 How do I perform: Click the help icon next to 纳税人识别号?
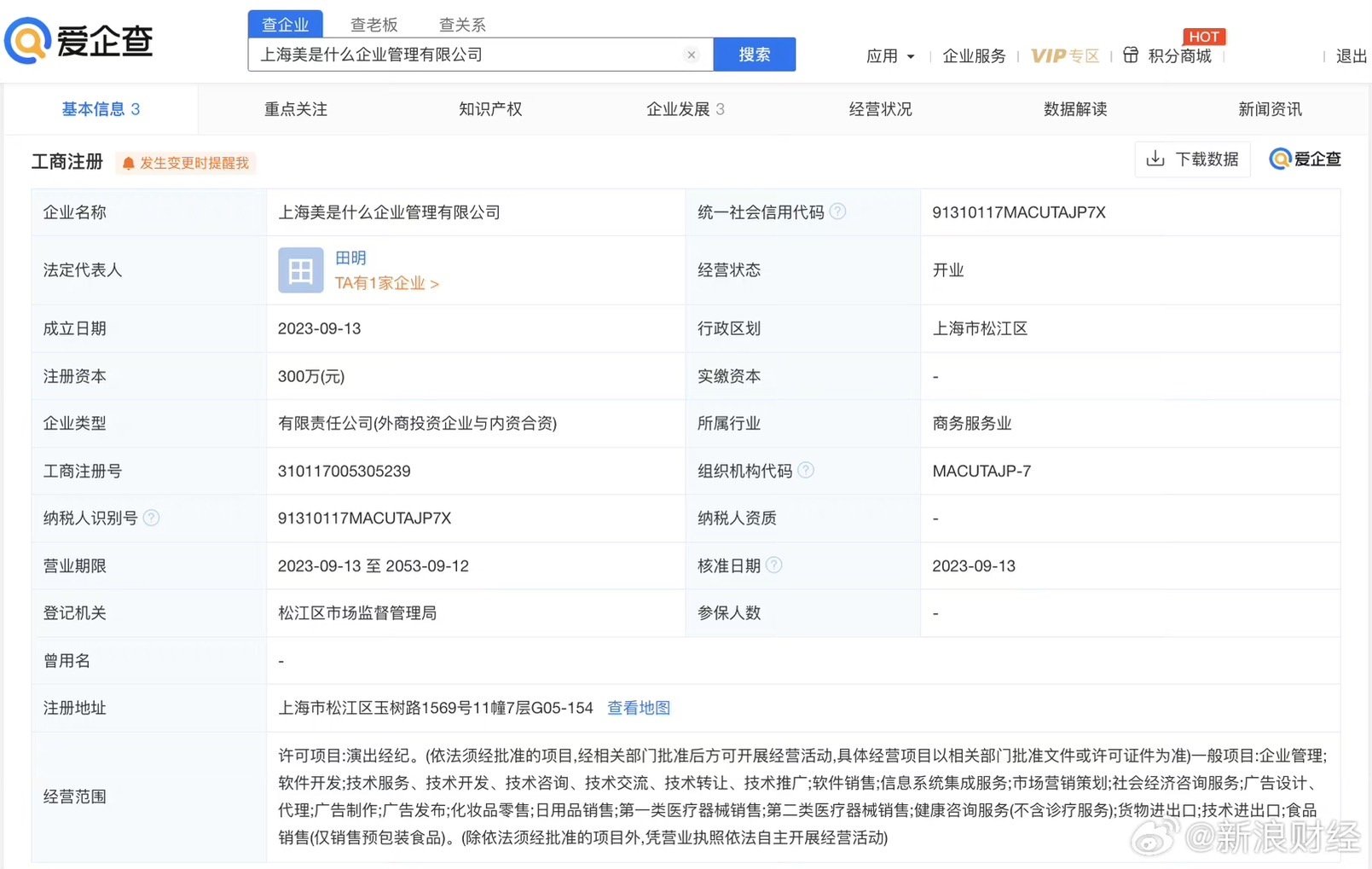(151, 518)
